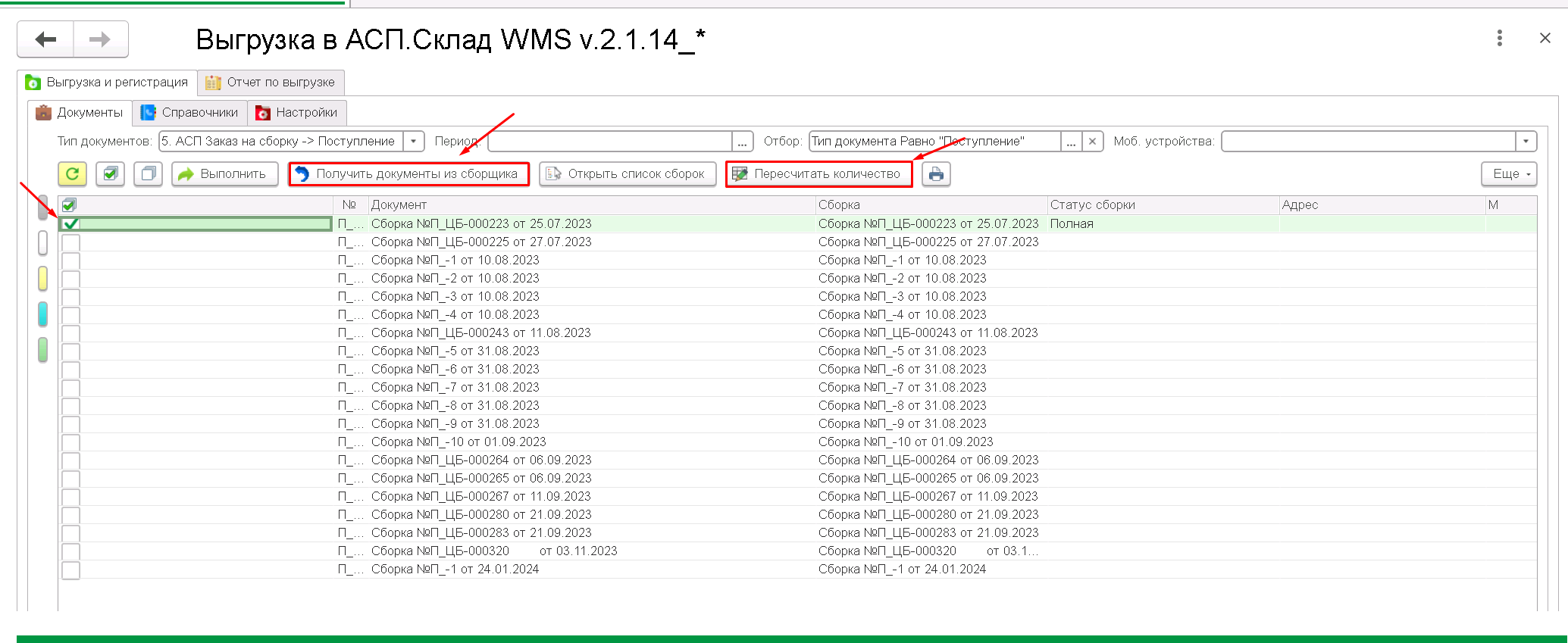The width and height of the screenshot is (1568, 643).
Task: Click the Период input field
Action: tap(610, 141)
